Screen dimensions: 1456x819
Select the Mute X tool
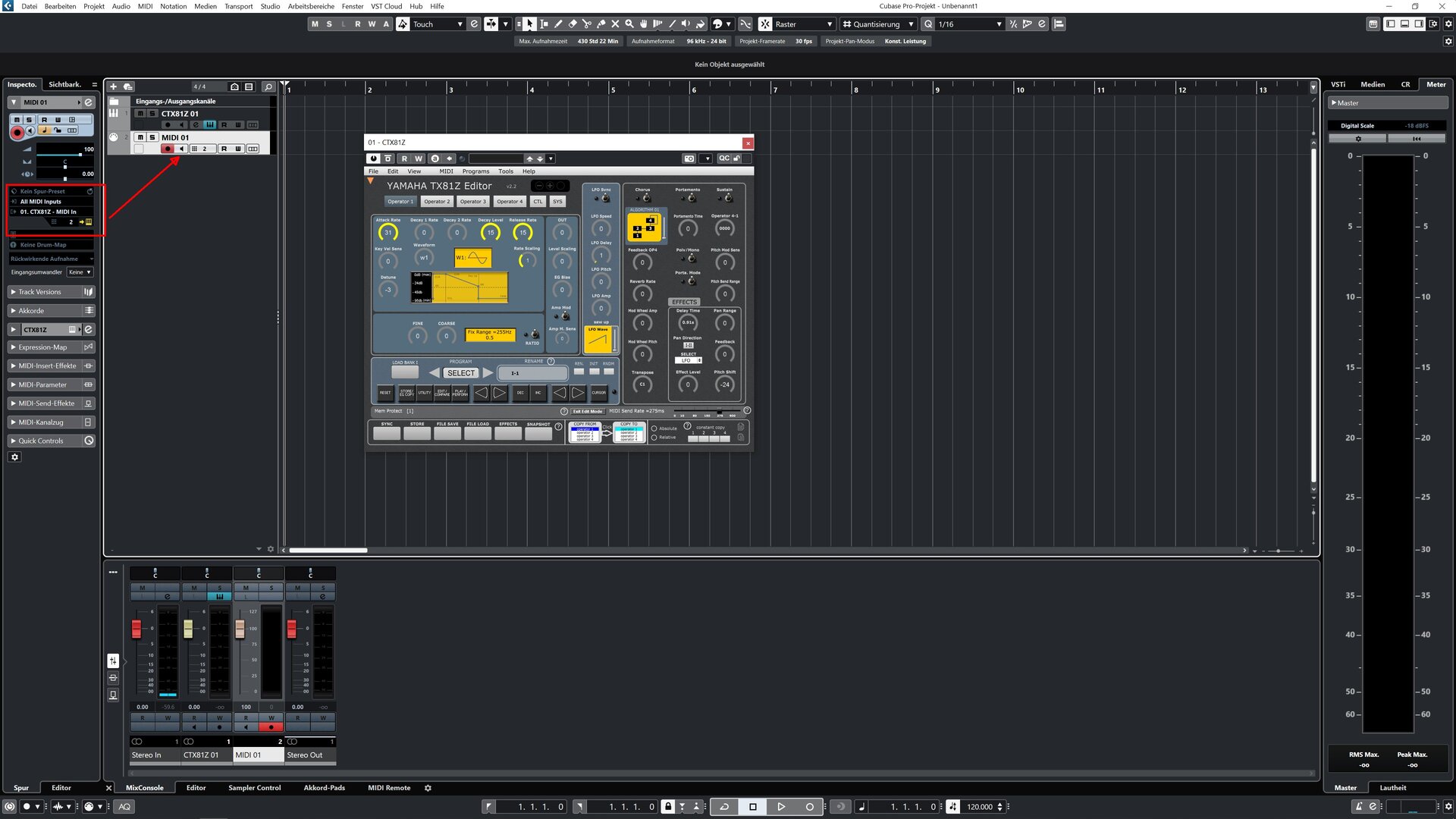(615, 24)
